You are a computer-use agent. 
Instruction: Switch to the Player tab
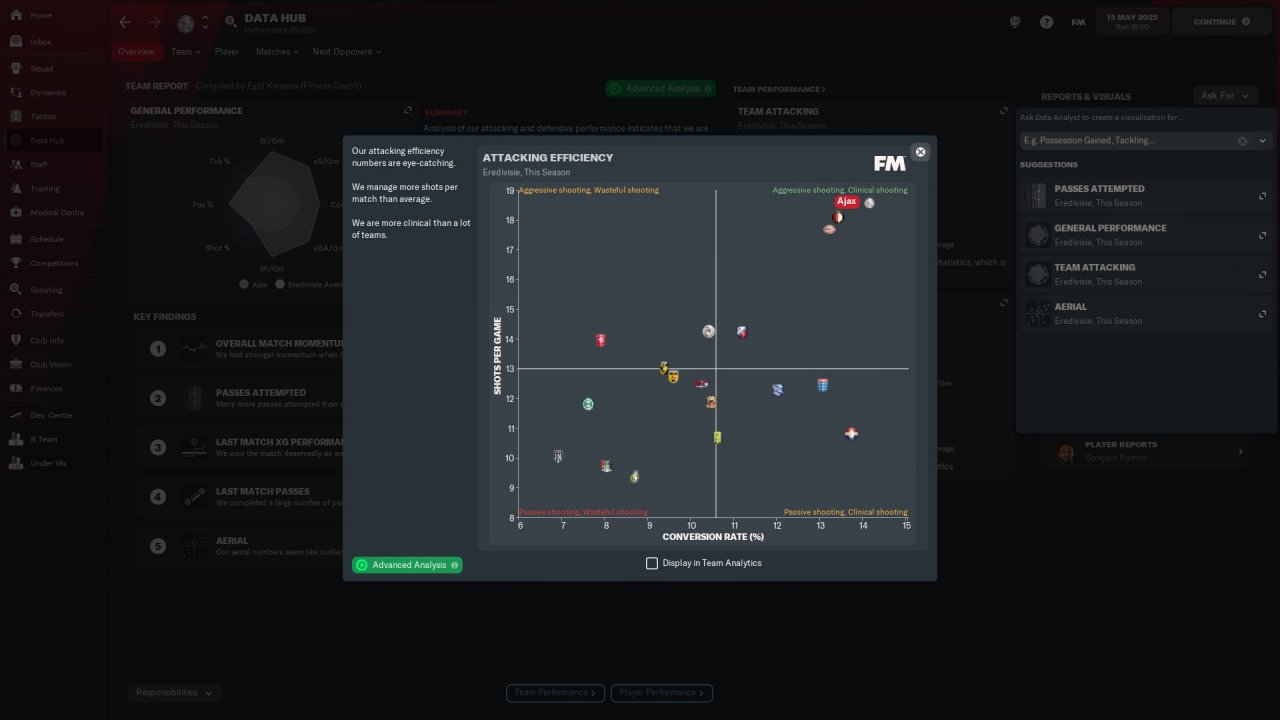click(227, 52)
